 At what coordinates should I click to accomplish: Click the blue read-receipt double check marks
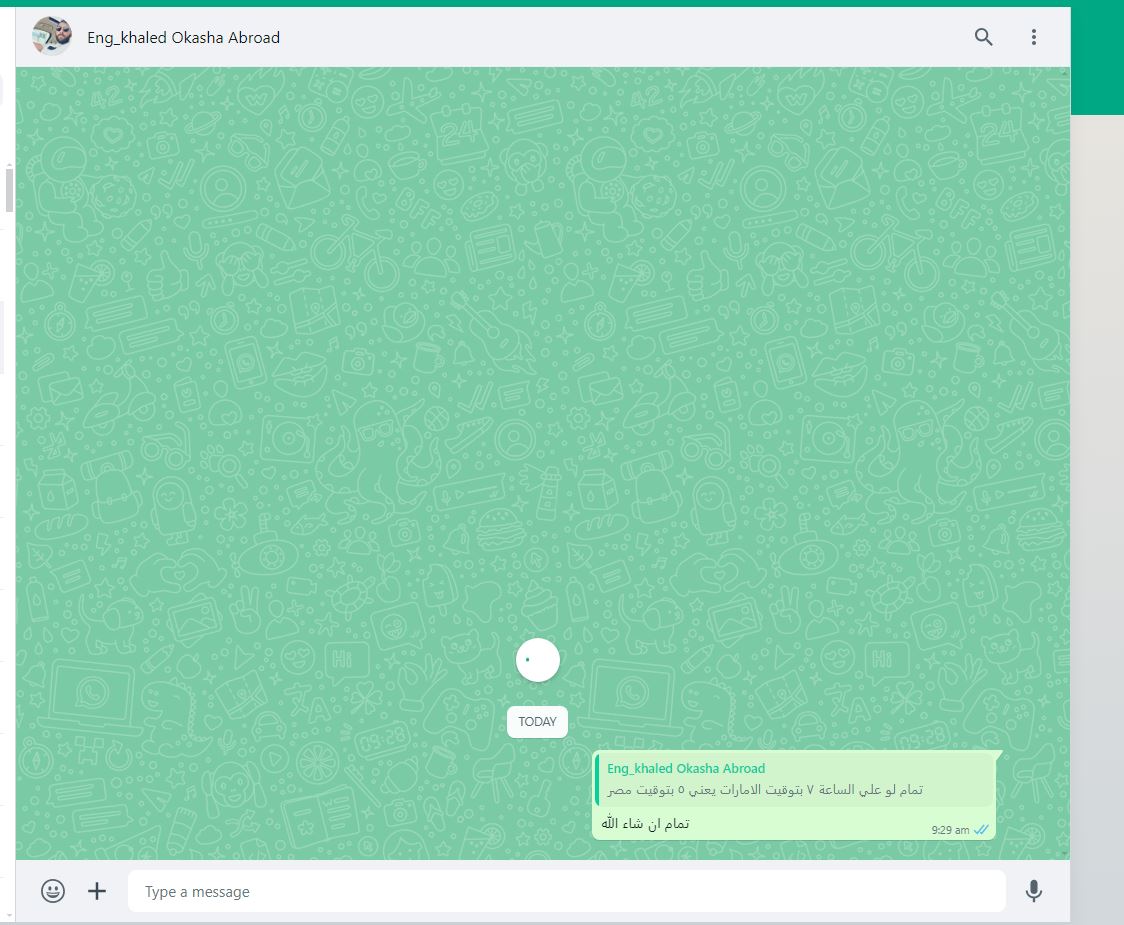pyautogui.click(x=981, y=830)
